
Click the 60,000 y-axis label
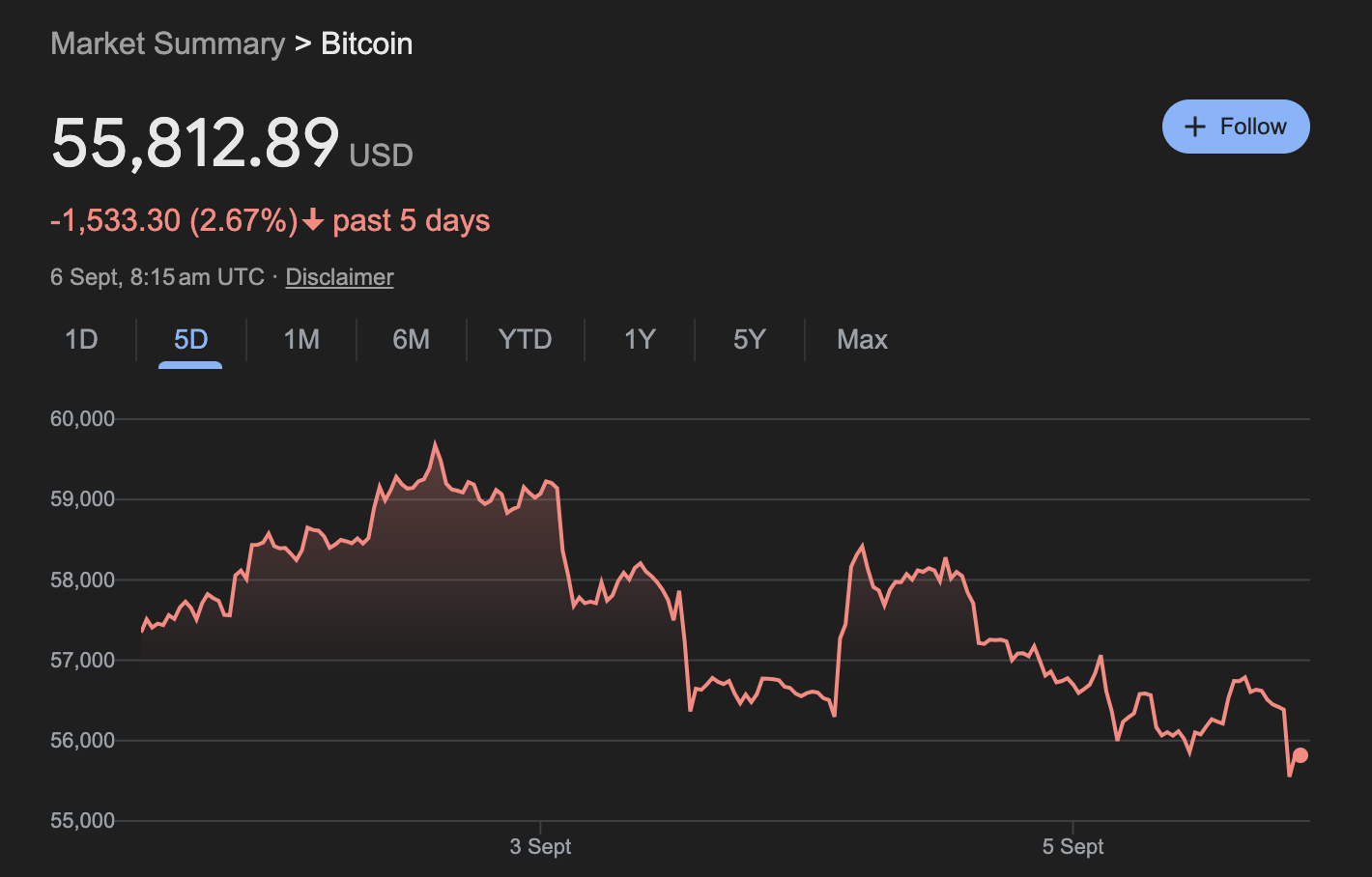[82, 419]
